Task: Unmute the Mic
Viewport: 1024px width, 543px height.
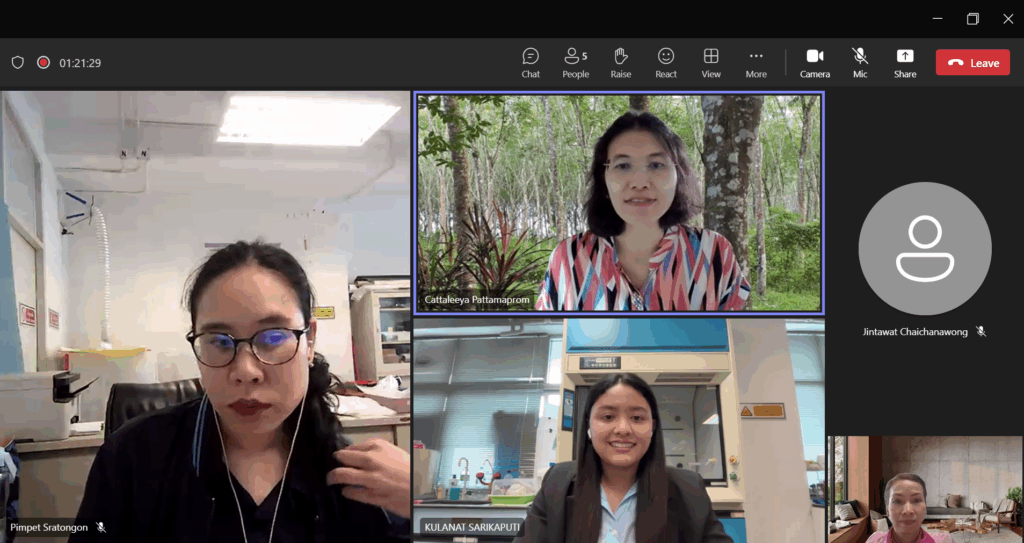Action: 860,62
